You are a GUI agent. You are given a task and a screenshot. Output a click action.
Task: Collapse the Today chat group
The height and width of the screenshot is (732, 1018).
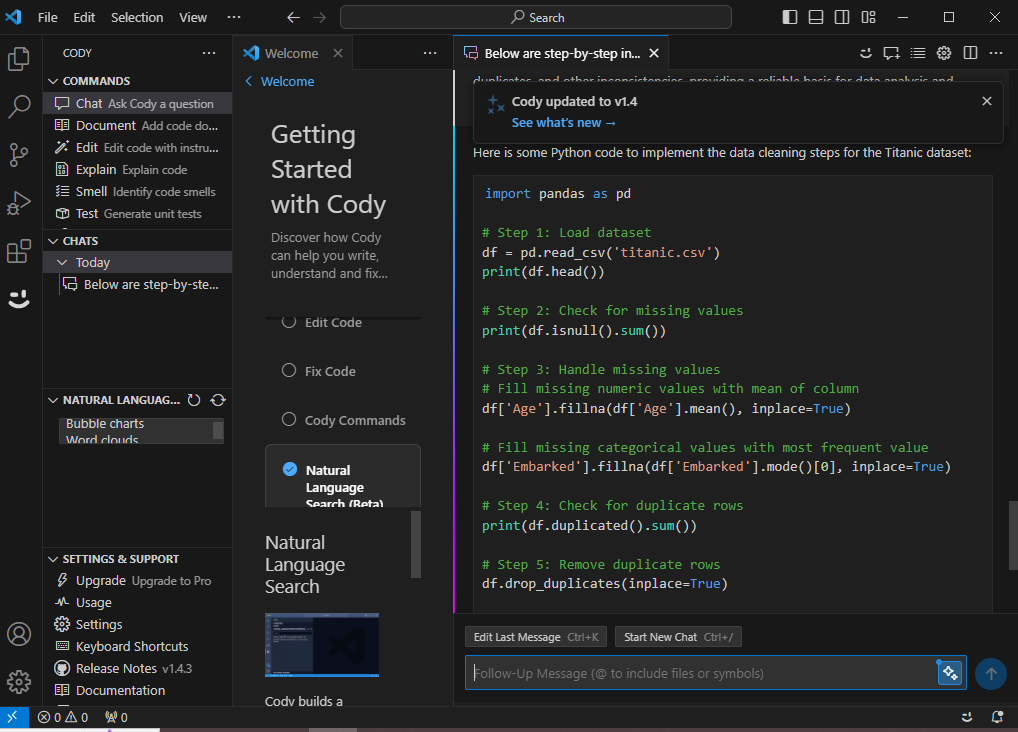point(64,262)
